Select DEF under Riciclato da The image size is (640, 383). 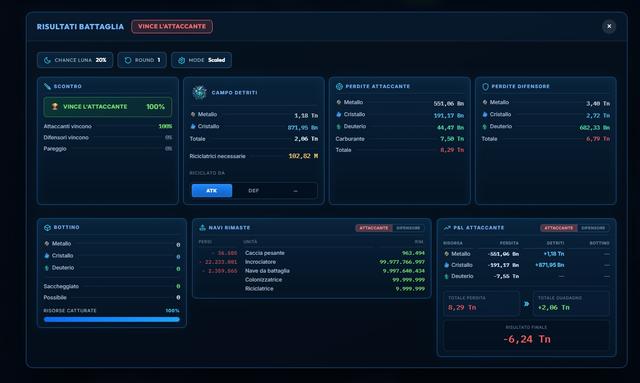pos(253,191)
